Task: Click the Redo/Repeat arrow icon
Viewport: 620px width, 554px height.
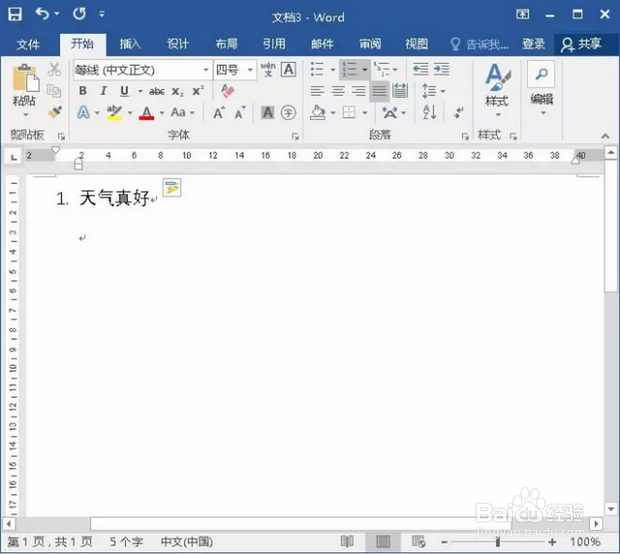Action: pos(79,14)
